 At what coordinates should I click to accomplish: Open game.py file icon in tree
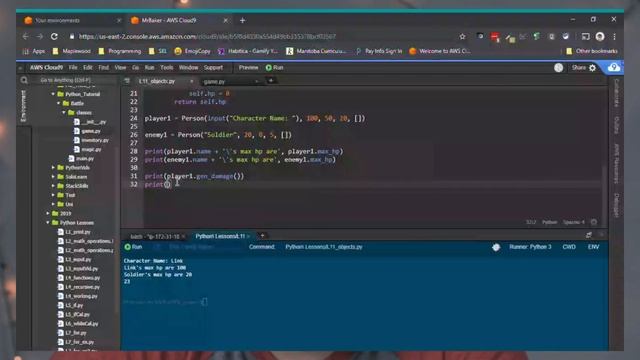(x=77, y=131)
